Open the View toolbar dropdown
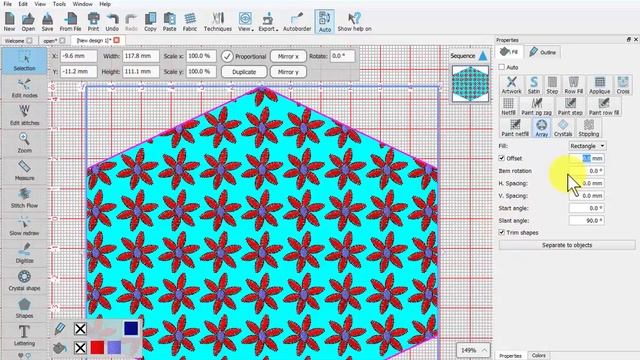640x360 pixels. point(245,22)
